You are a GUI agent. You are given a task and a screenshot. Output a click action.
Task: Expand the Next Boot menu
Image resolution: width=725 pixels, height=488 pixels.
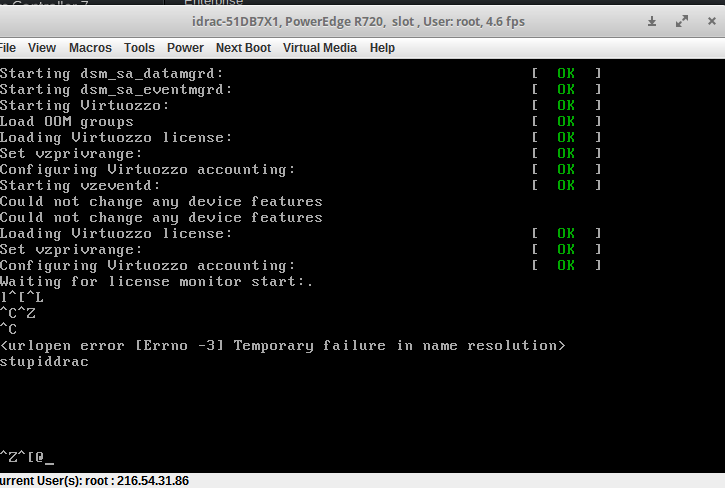(x=243, y=48)
